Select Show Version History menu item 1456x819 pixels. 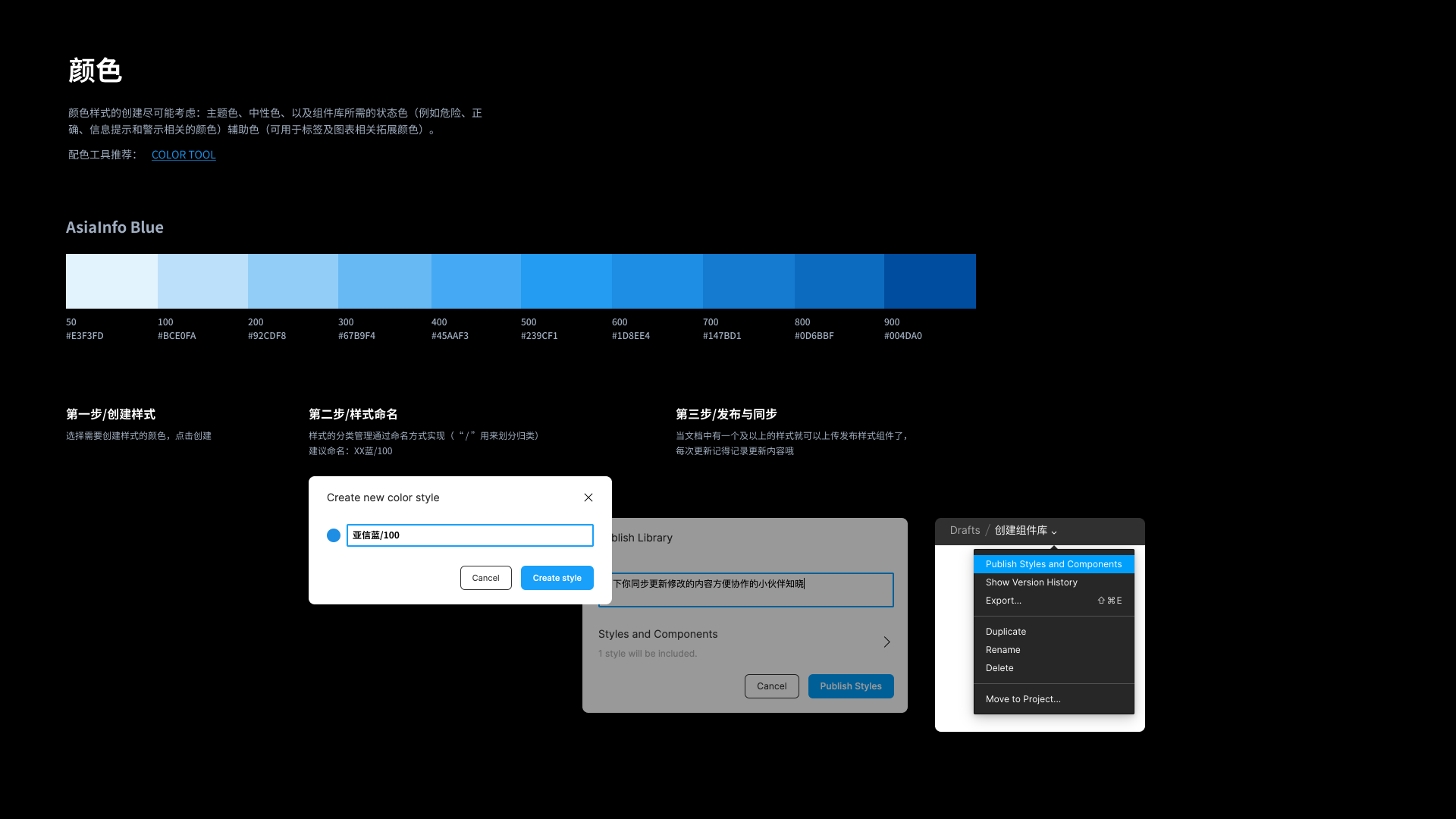click(x=1031, y=582)
